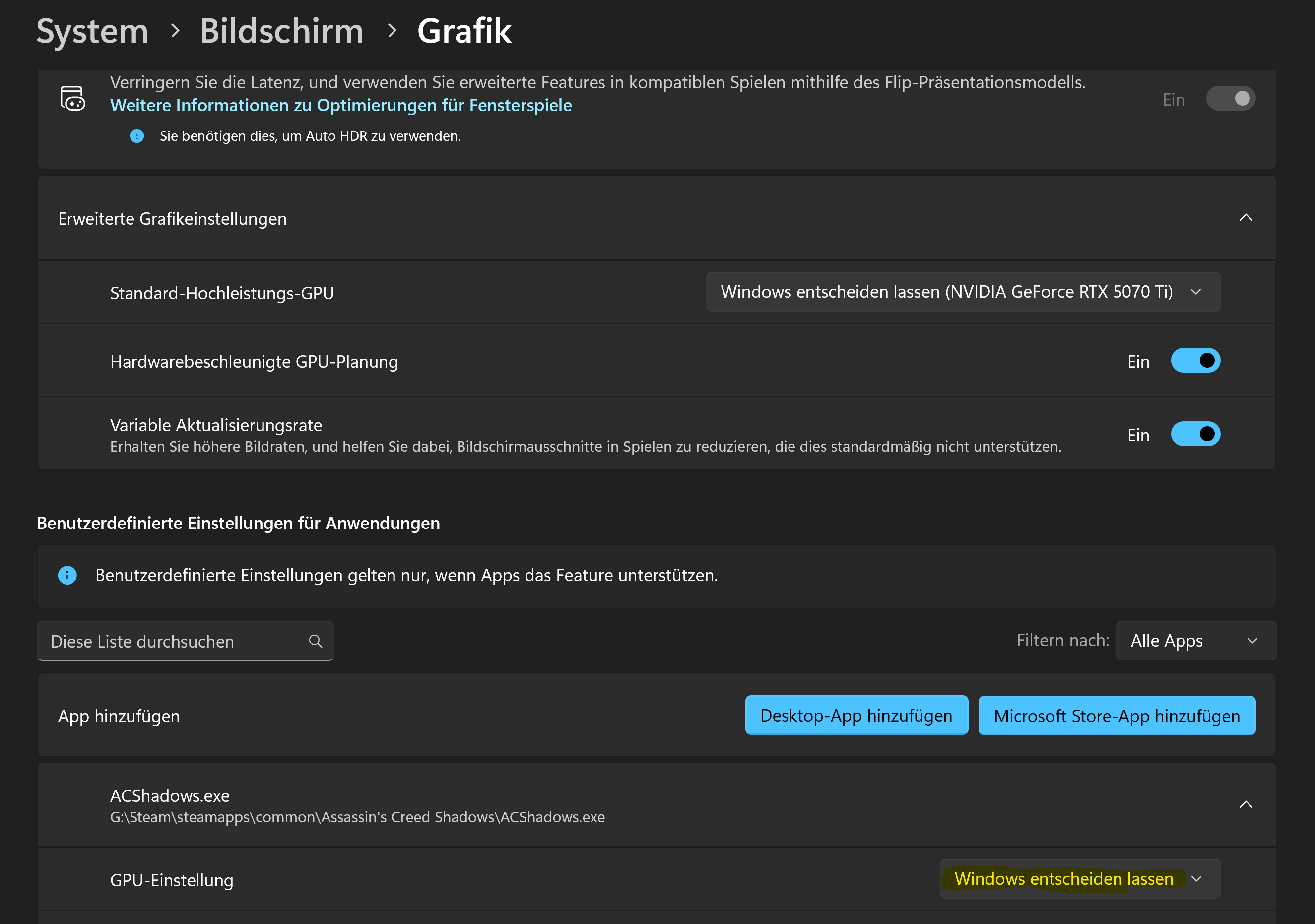Click the chevron after Bildschirm in breadcrumb
The width and height of the screenshot is (1315, 924).
392,31
